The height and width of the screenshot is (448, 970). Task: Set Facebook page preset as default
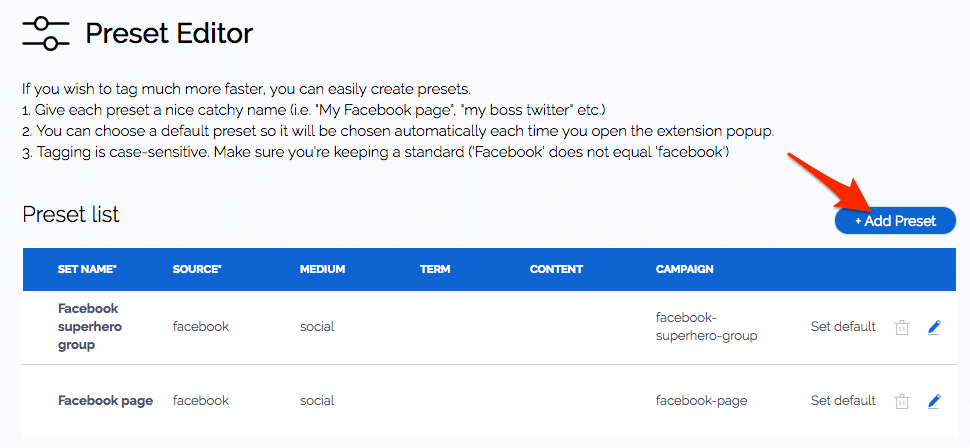point(843,401)
